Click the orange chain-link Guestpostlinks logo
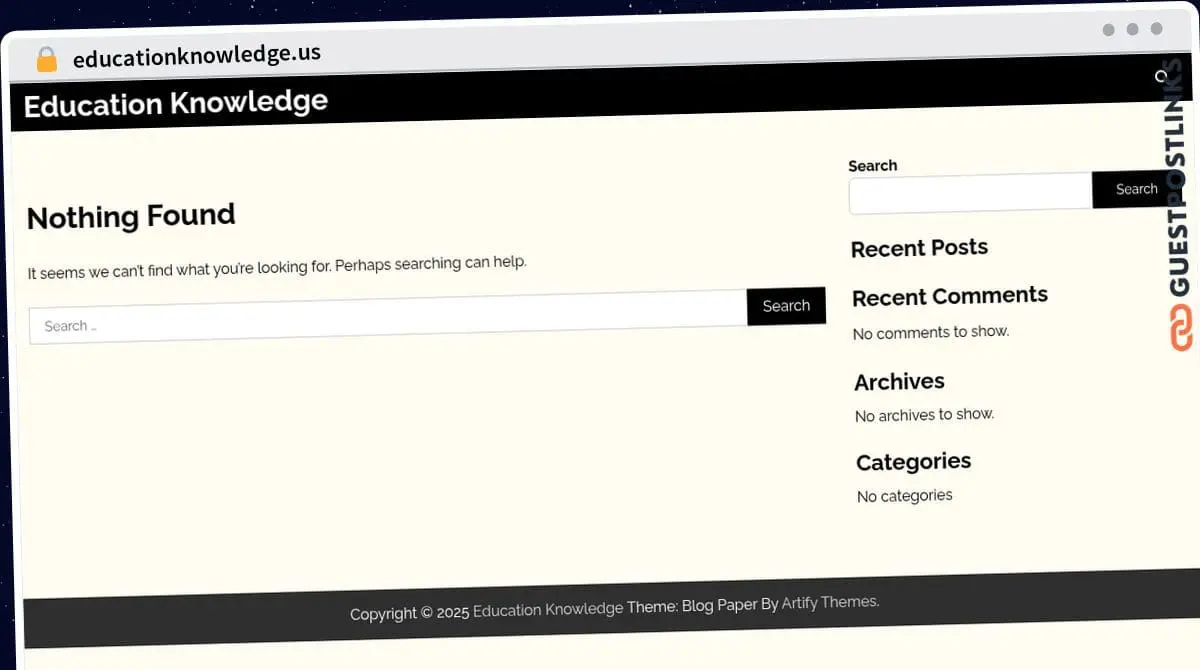Viewport: 1200px width, 670px height. (1181, 328)
